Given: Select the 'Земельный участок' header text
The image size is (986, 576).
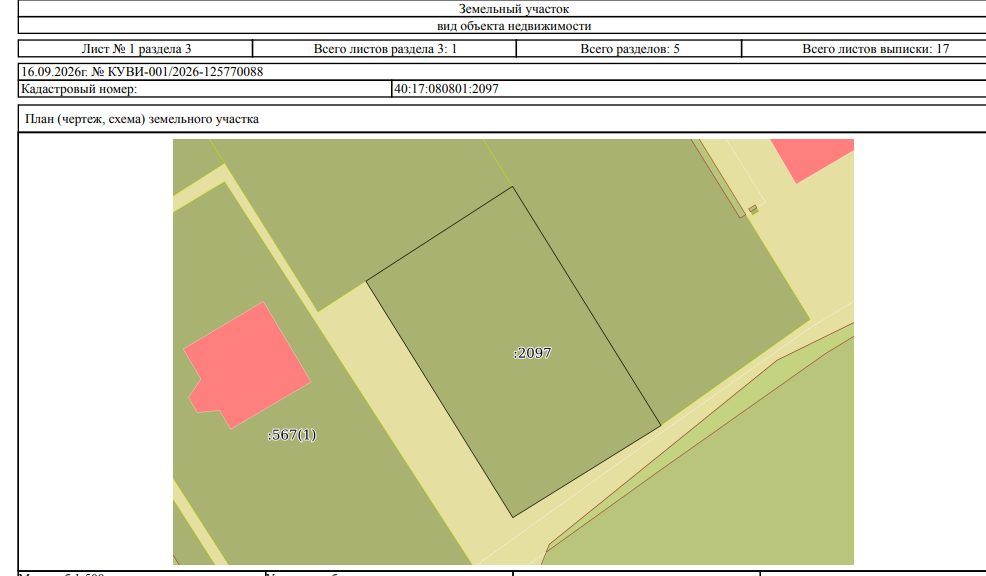Looking at the screenshot, I should 514,9.
